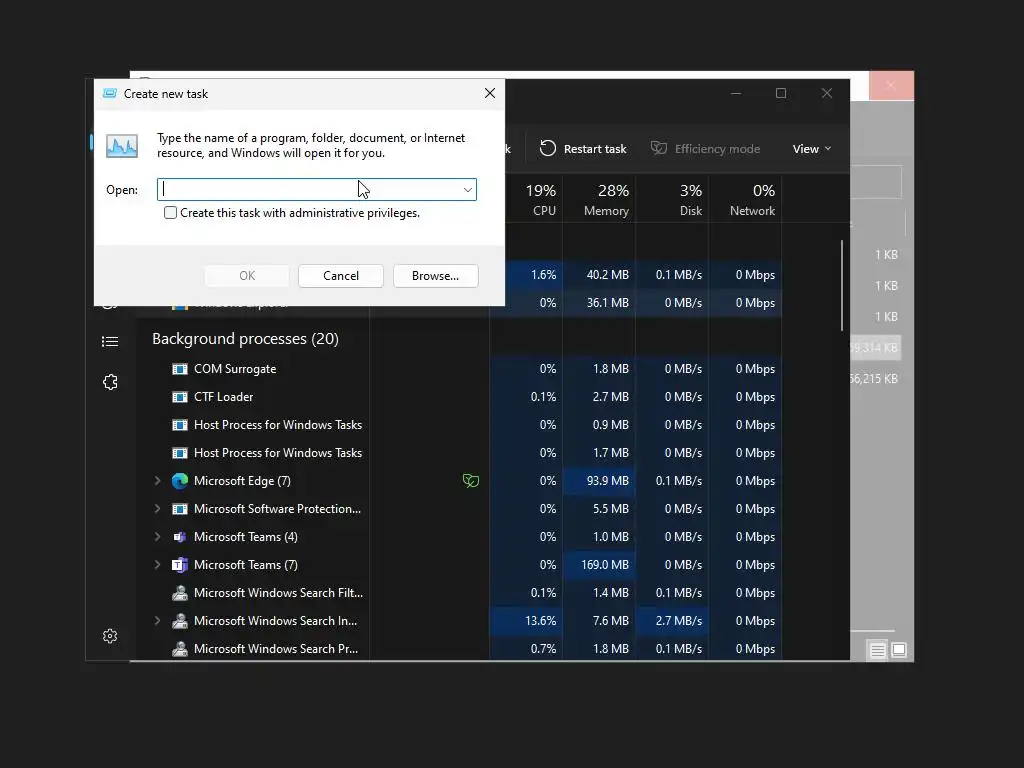Click 93.9 MB memory value of Edge
This screenshot has width=1024, height=768.
[599, 481]
